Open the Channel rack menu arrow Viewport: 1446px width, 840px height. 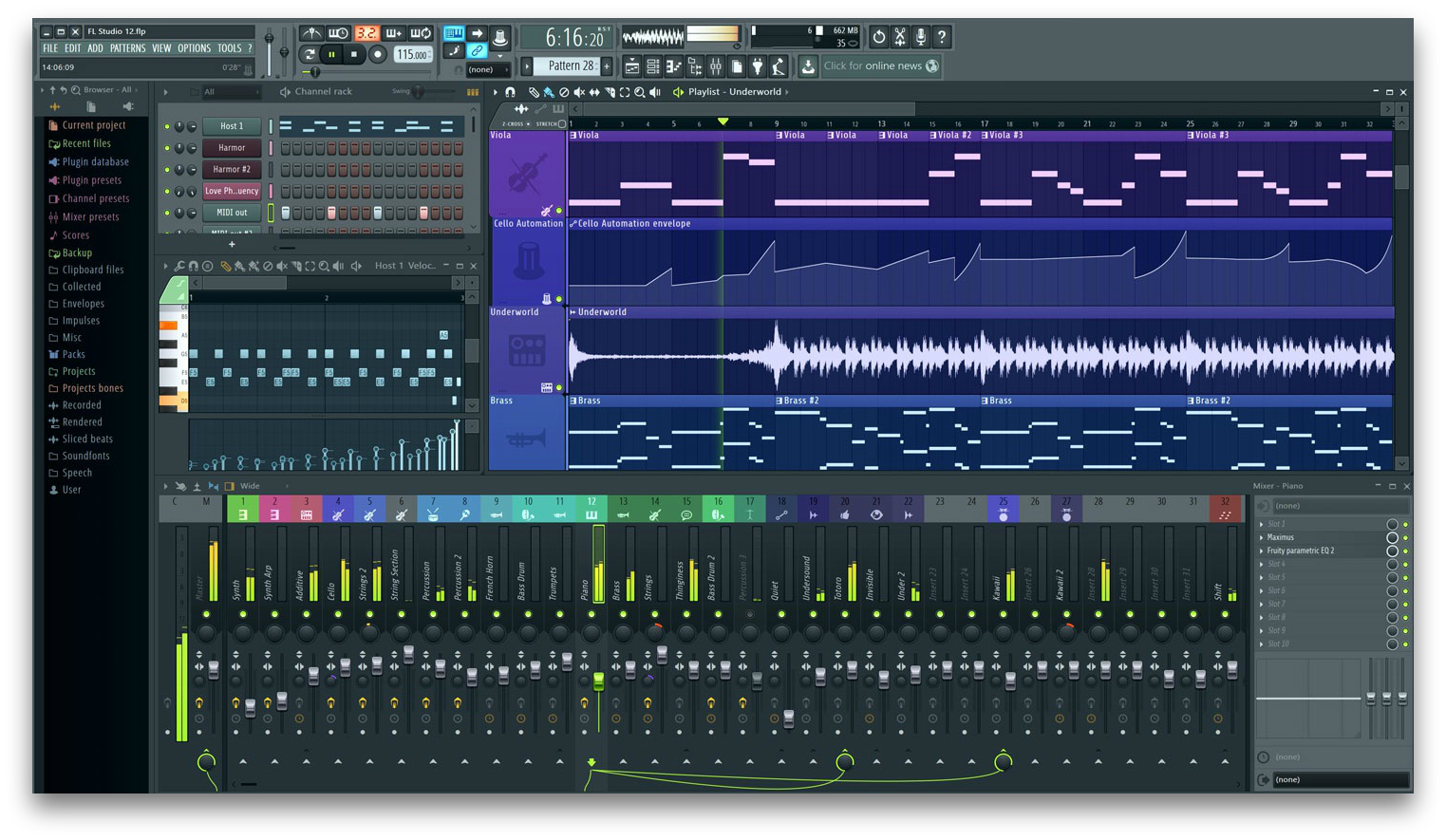click(x=165, y=92)
